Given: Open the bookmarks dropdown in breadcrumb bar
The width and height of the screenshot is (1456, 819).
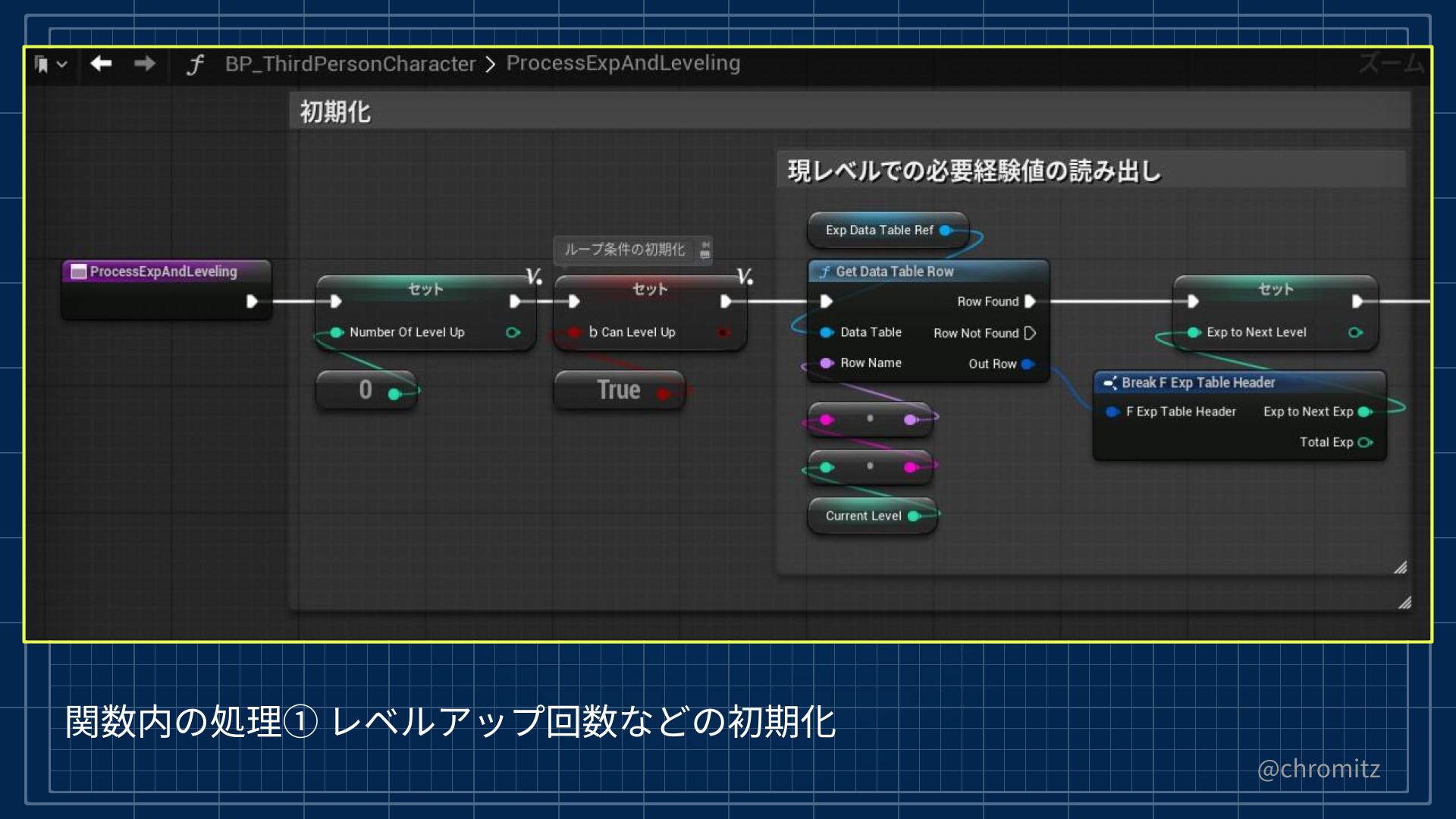Looking at the screenshot, I should tap(50, 64).
